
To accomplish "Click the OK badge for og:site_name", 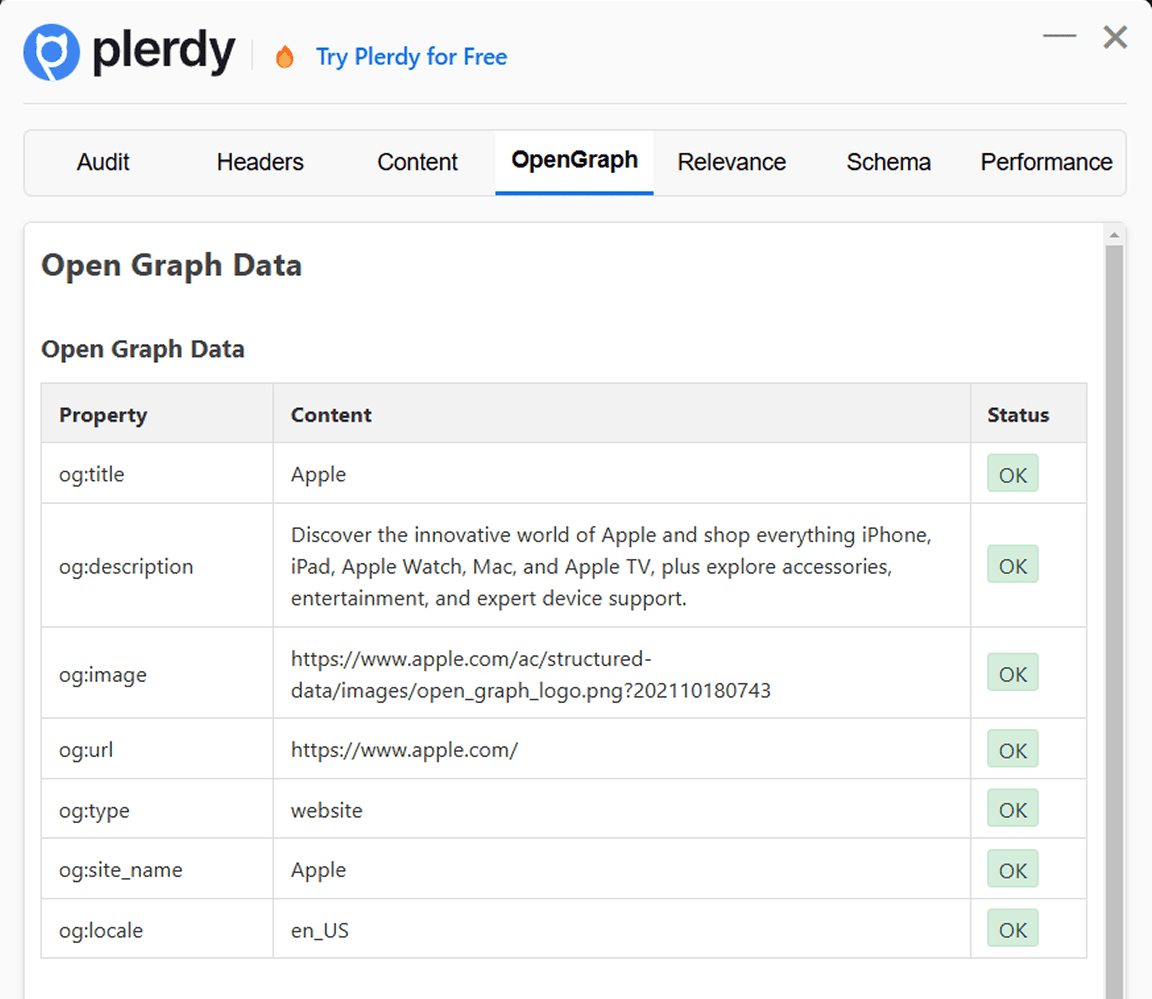I will pyautogui.click(x=1012, y=869).
